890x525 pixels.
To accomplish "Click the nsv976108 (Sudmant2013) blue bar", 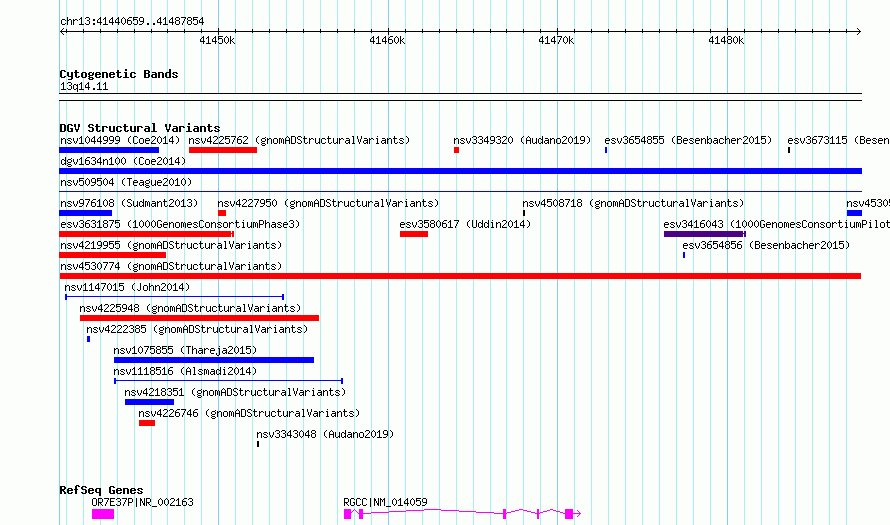I will click(85, 213).
